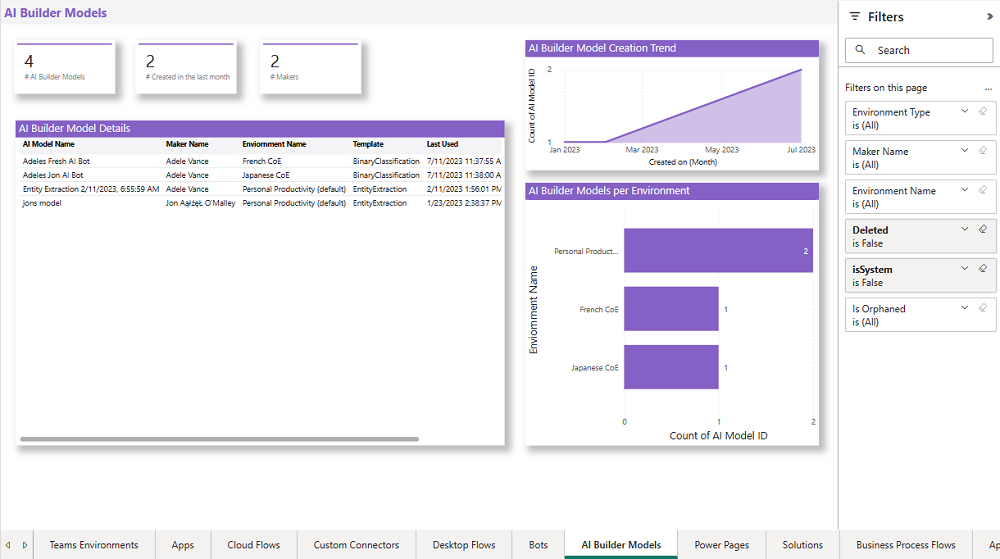Click the 'AI Builder Models per Environment' title

tap(609, 191)
